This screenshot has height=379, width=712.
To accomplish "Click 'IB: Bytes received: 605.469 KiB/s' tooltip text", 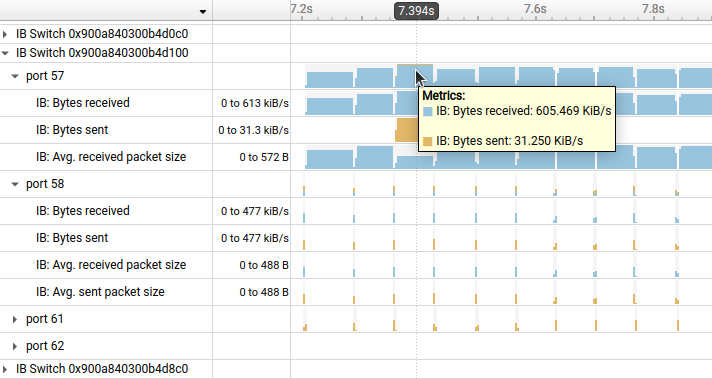I will pos(524,111).
